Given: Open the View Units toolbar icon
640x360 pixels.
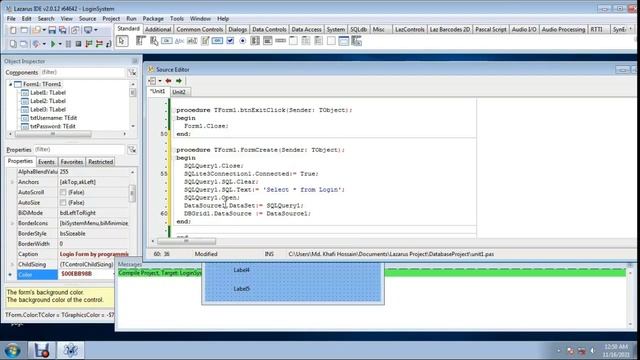Looking at the screenshot, I should click(13, 44).
